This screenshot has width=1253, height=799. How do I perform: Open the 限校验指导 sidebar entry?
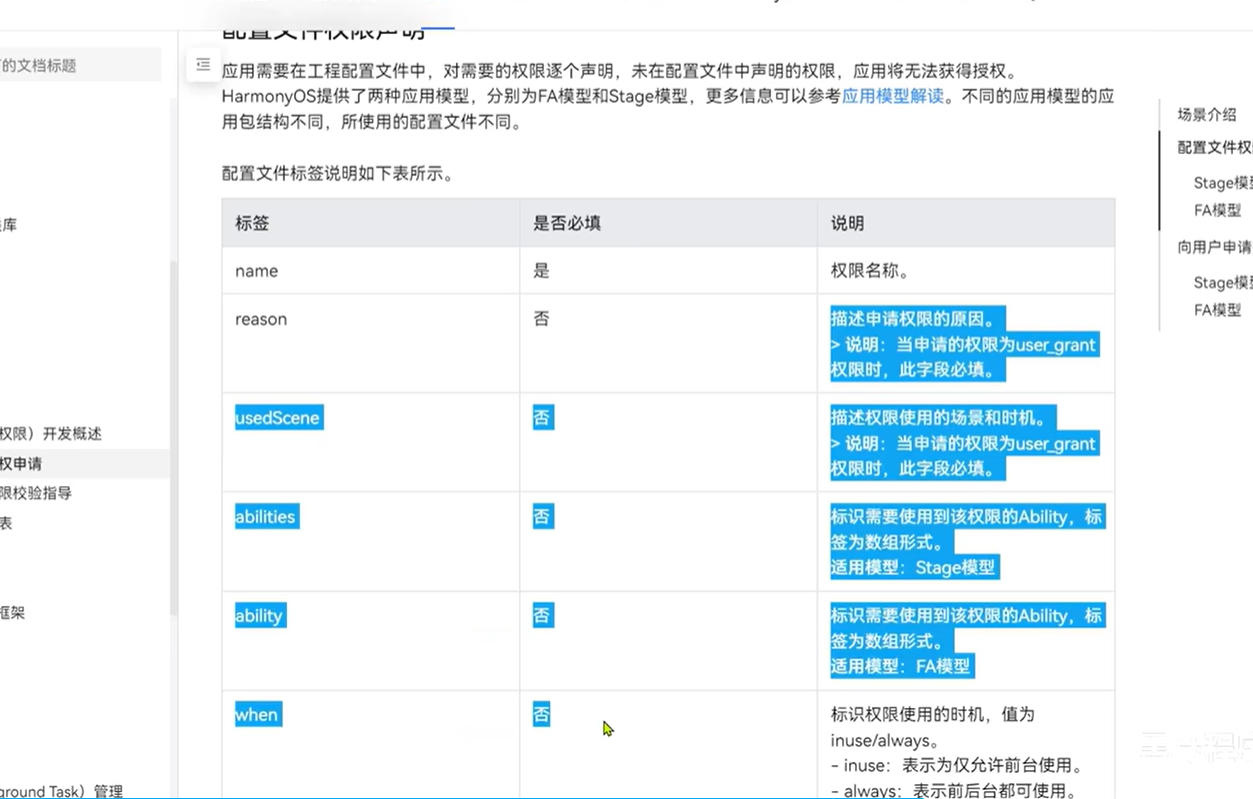click(36, 493)
